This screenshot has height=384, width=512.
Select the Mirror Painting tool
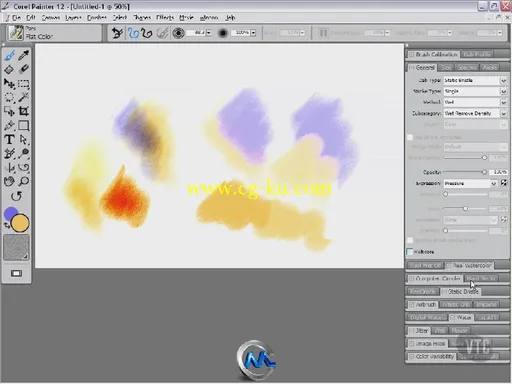point(9,167)
